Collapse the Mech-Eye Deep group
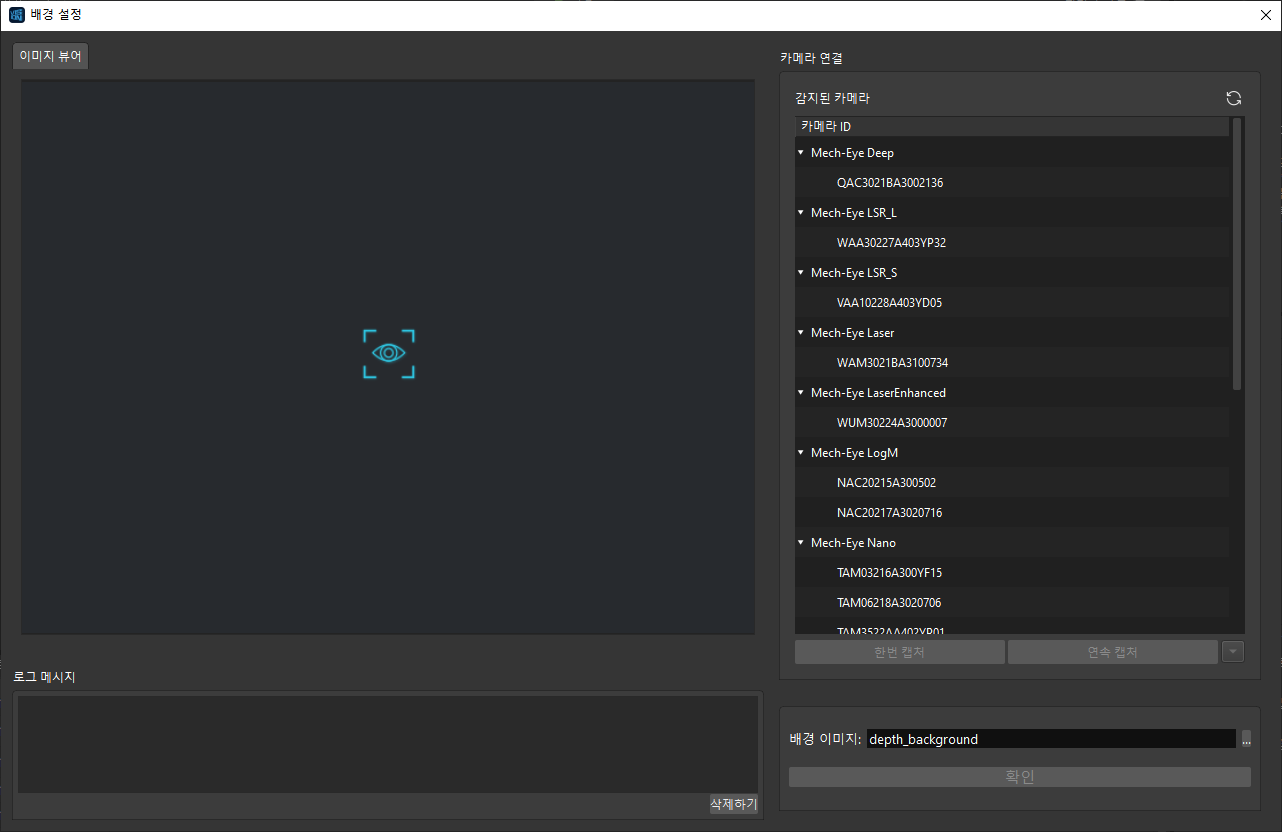Image resolution: width=1282 pixels, height=832 pixels. [801, 153]
